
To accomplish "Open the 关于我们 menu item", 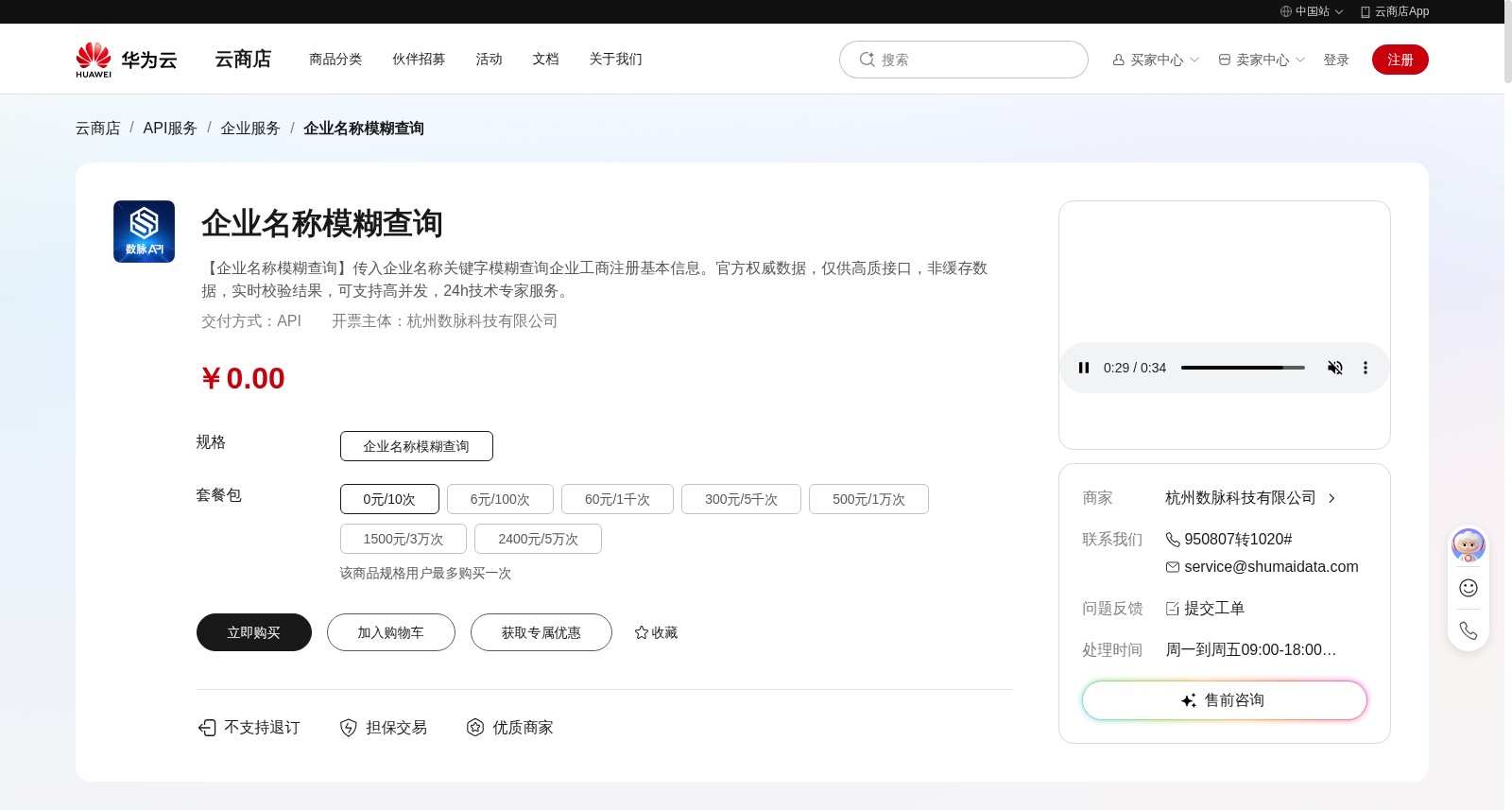I will tap(615, 59).
